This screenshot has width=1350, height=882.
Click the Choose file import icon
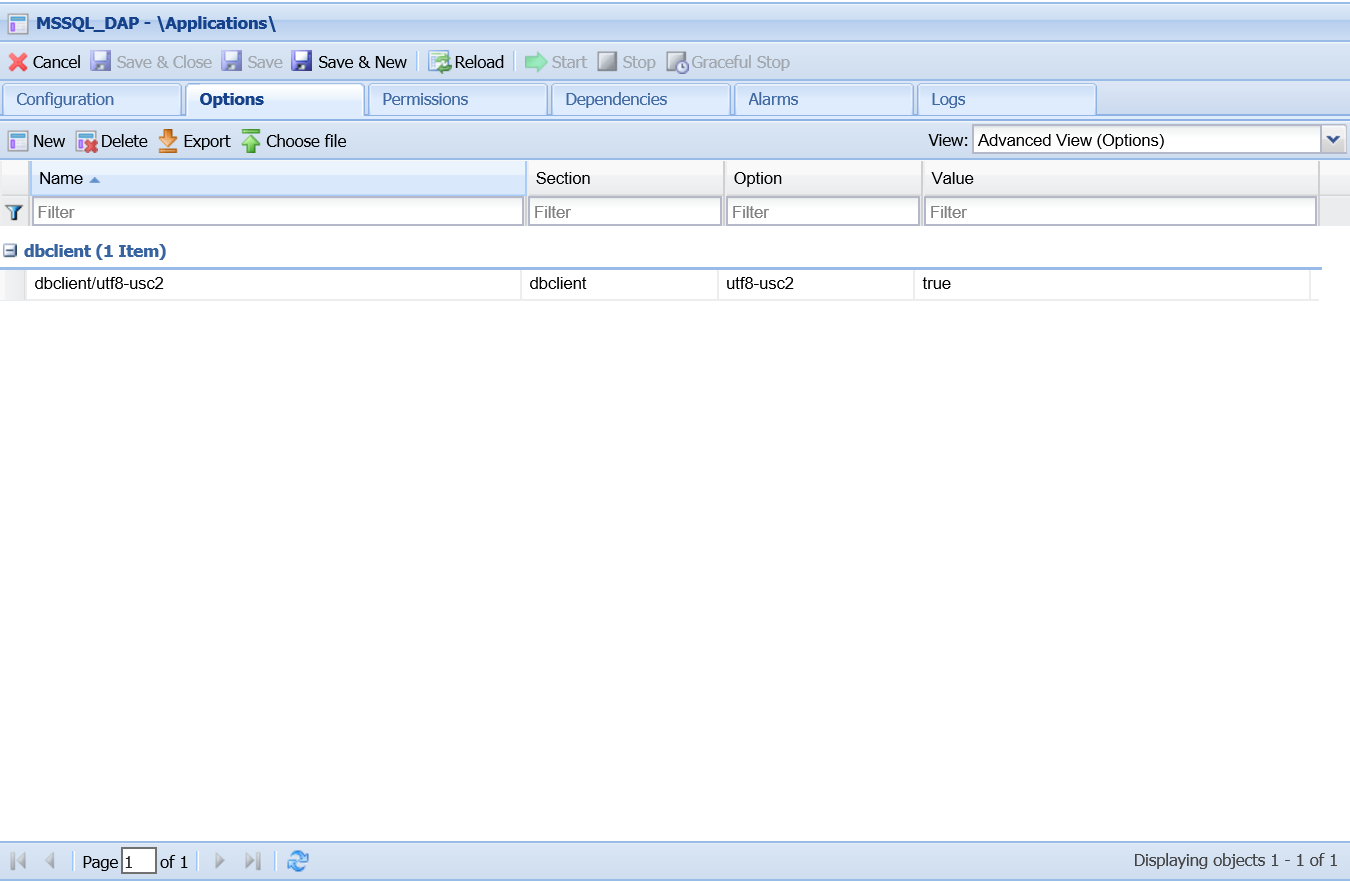[x=251, y=141]
